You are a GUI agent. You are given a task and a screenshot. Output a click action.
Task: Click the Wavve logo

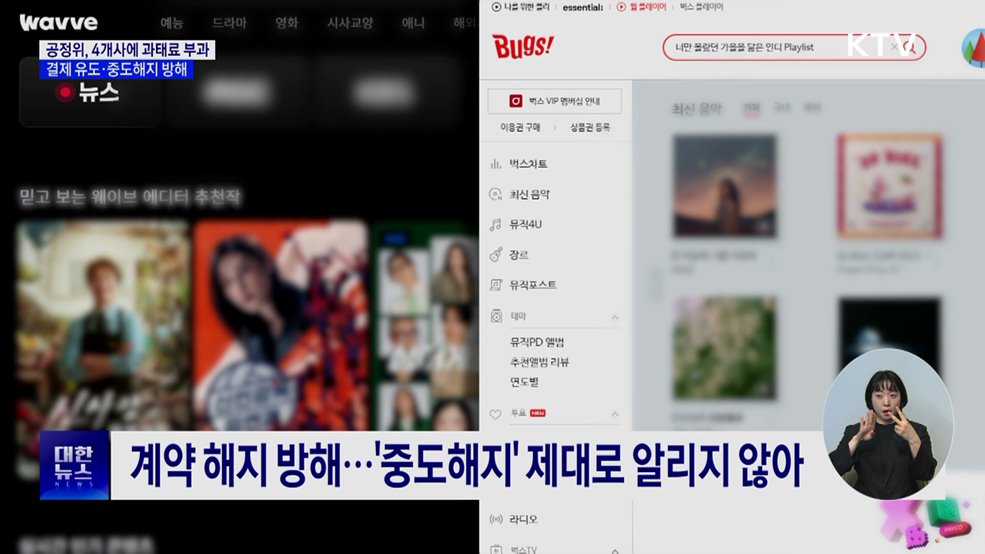click(59, 22)
